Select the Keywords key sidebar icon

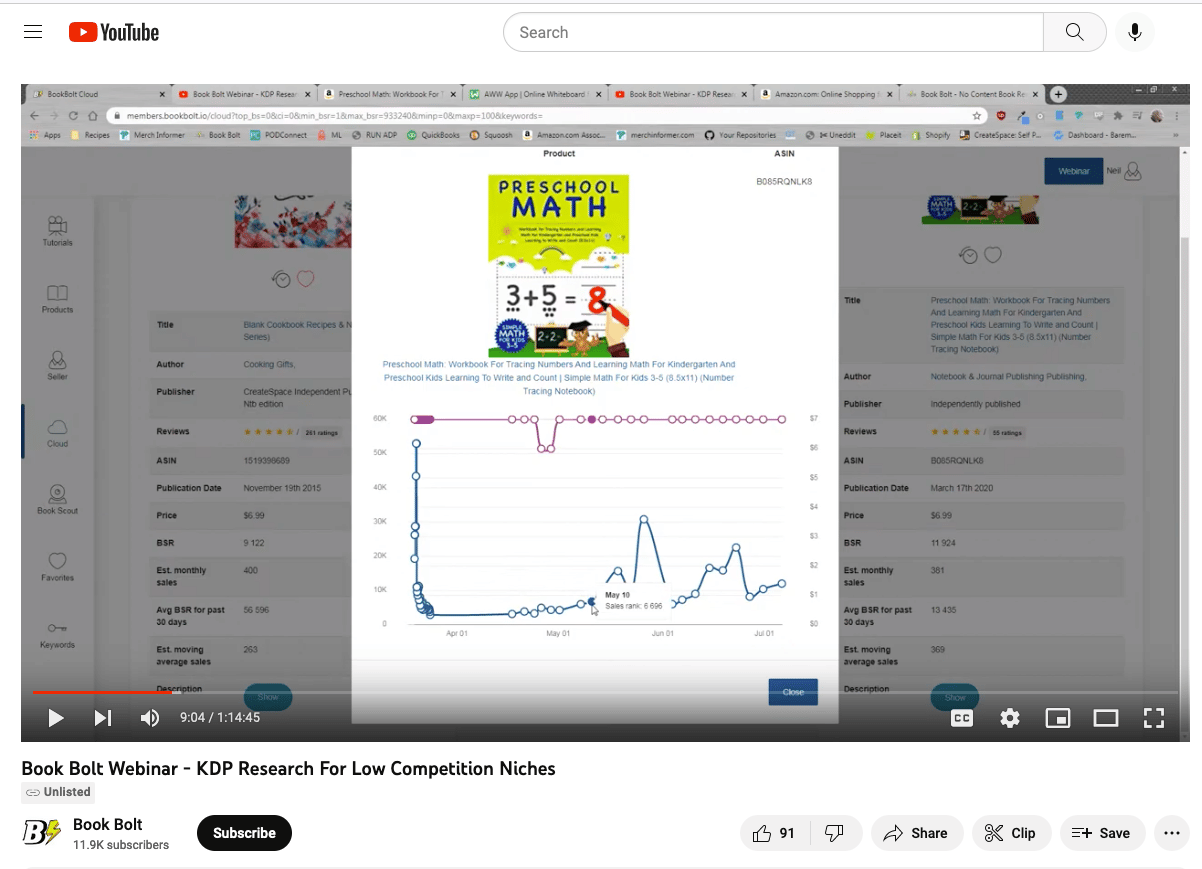tap(57, 633)
